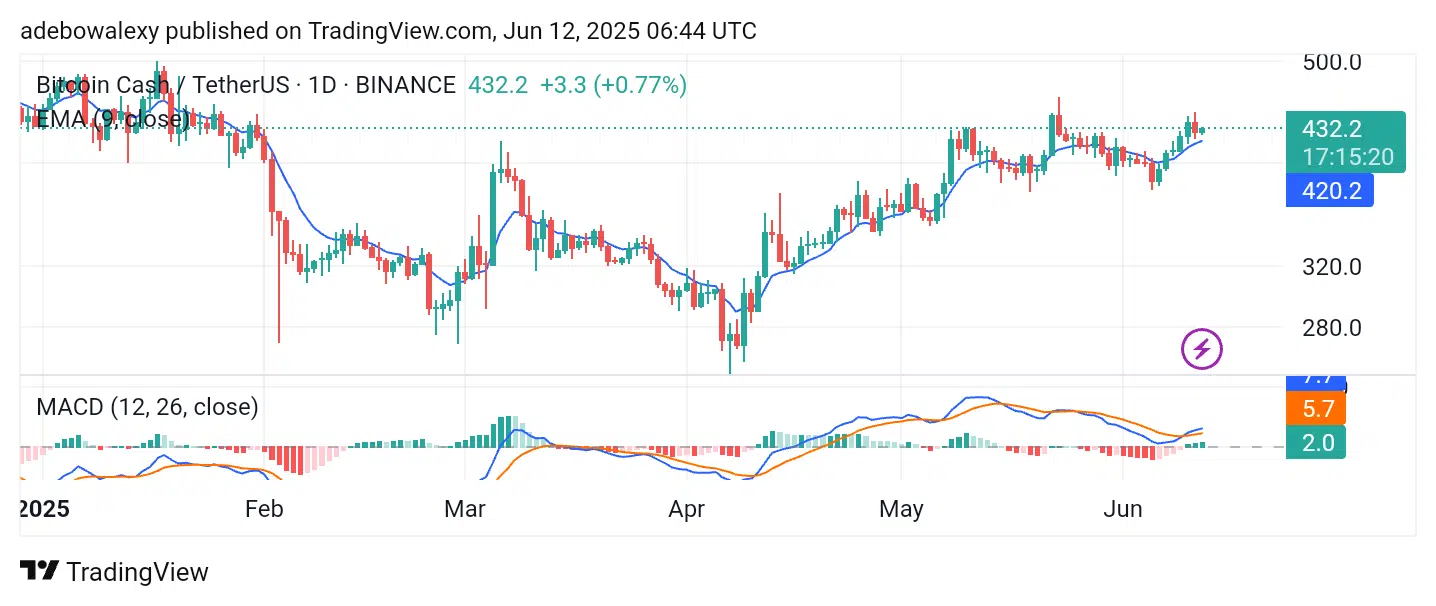
Task: Click the green 2.0 histogram value label
Action: click(x=1318, y=442)
